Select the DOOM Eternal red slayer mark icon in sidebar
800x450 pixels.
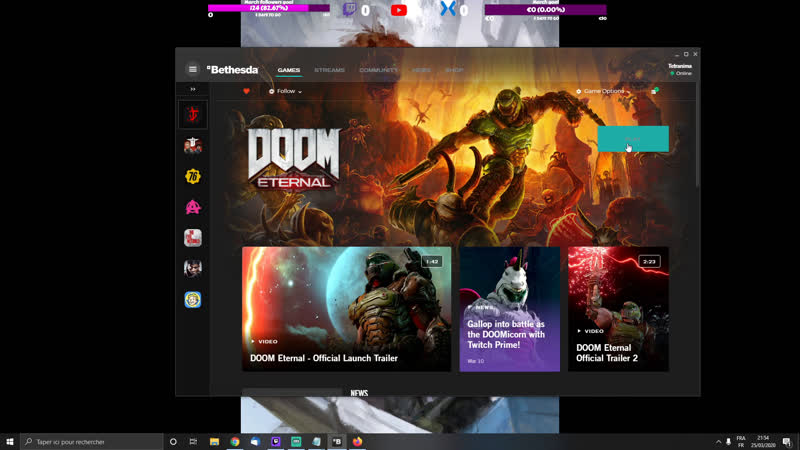193,114
